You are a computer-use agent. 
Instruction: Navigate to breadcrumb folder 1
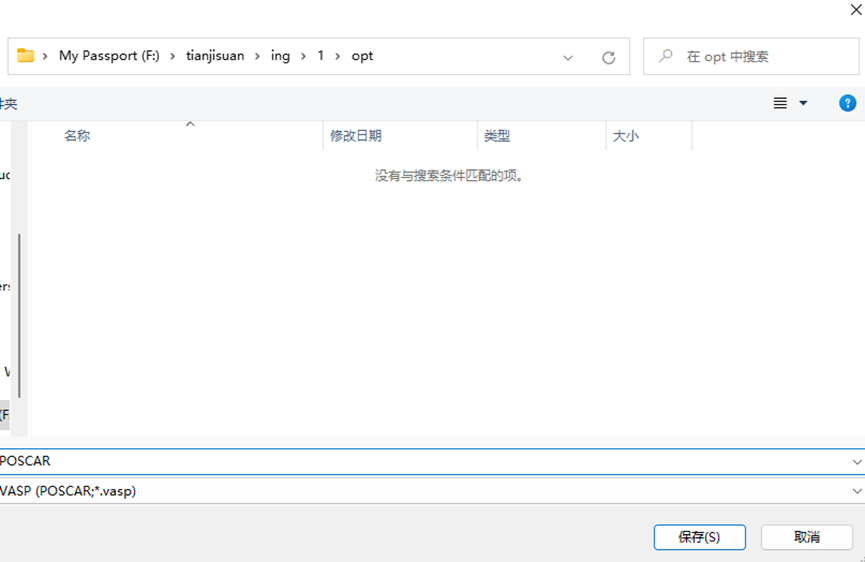(x=321, y=56)
